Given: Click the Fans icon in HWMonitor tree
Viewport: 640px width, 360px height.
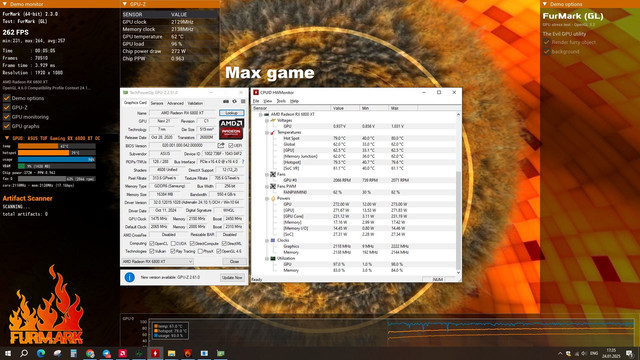Looking at the screenshot, I should click(273, 174).
